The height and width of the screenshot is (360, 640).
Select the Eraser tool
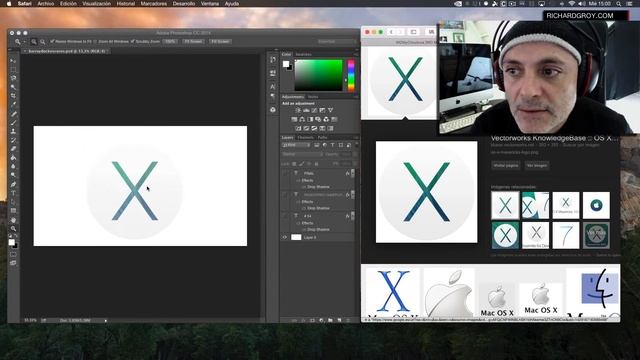click(x=13, y=149)
